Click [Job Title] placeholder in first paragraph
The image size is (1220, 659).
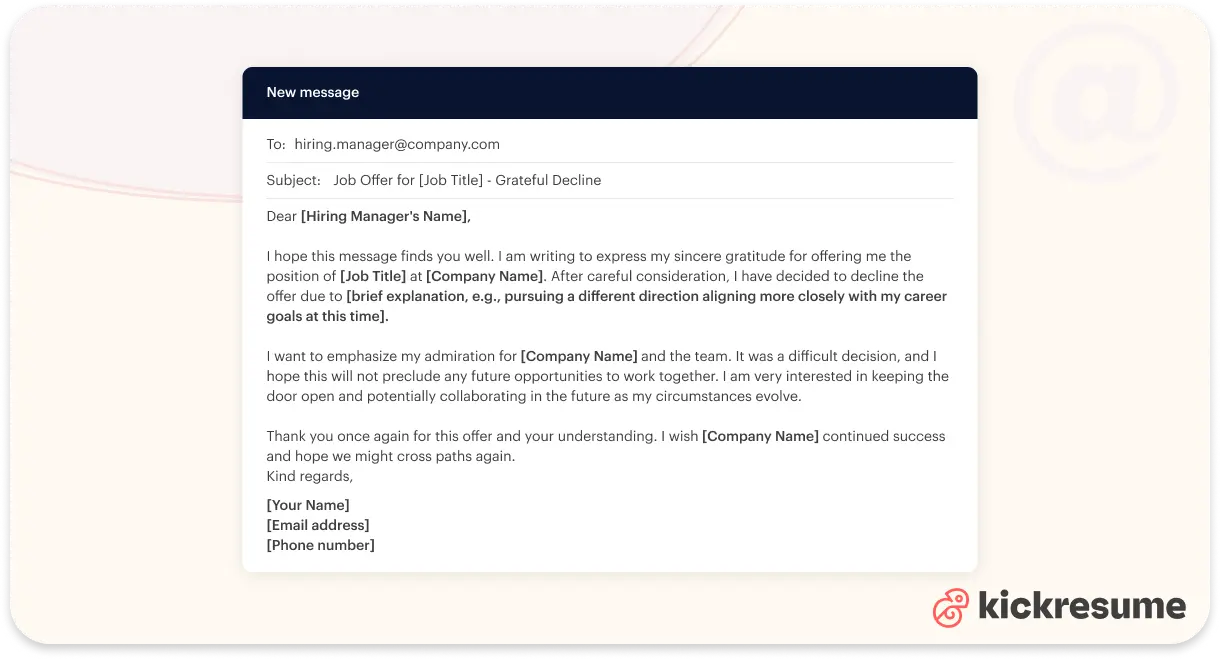[x=372, y=276]
